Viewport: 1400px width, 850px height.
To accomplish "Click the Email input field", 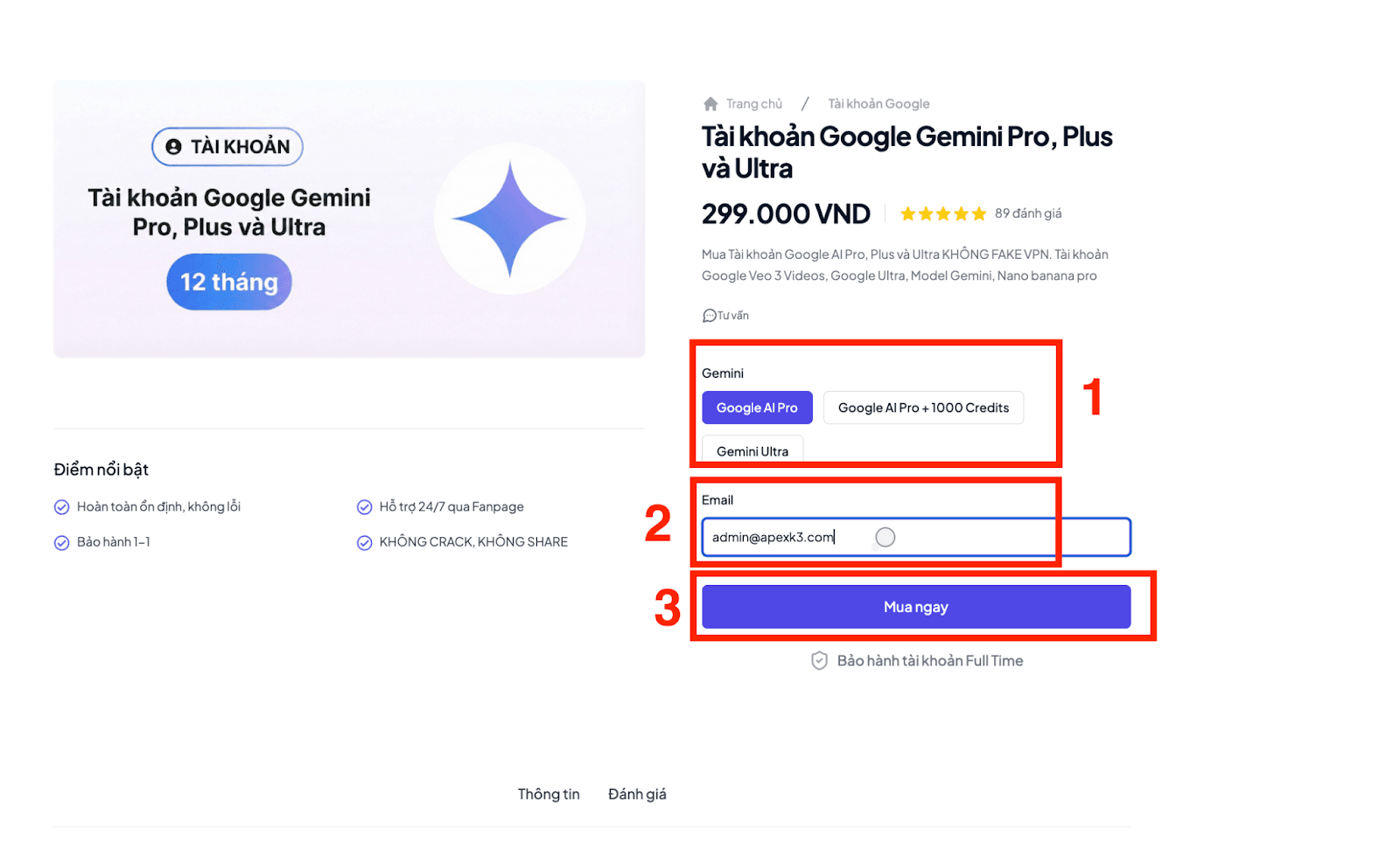I will (x=962, y=537).
